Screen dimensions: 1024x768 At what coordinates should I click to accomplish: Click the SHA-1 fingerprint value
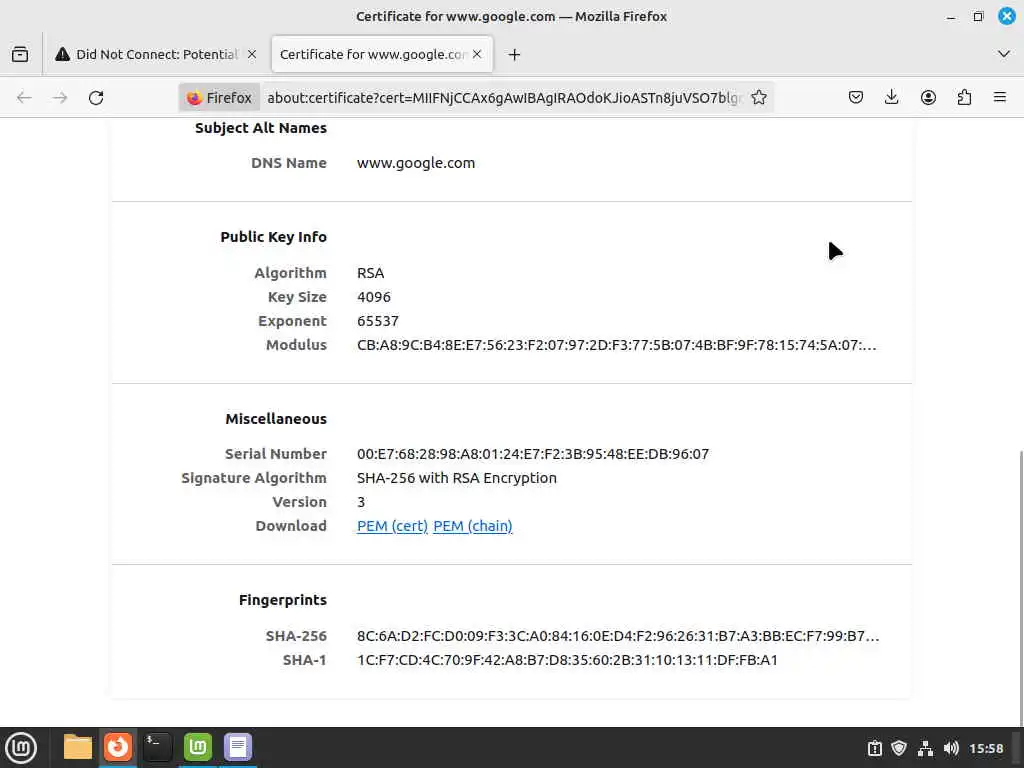tap(567, 660)
